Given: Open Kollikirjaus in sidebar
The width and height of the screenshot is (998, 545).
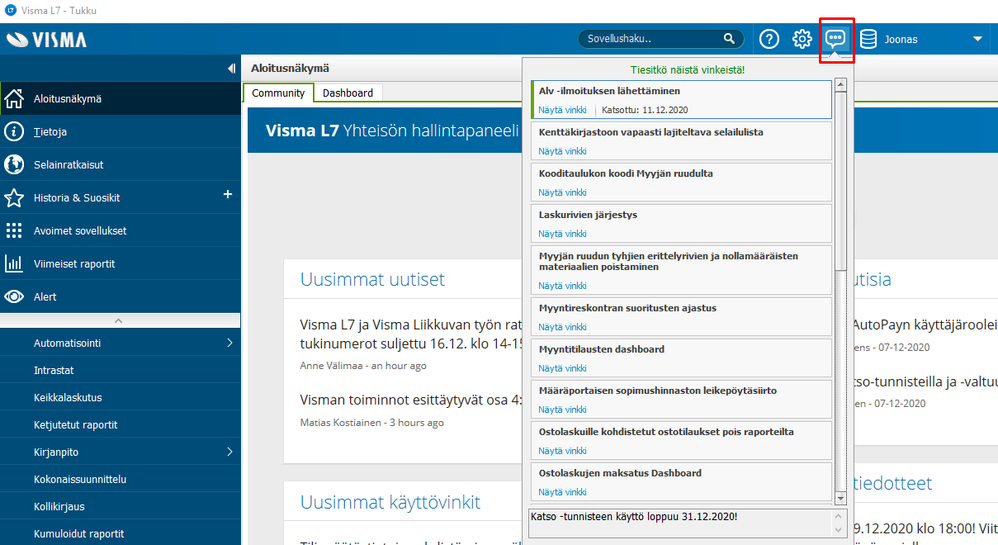Looking at the screenshot, I should click(120, 506).
